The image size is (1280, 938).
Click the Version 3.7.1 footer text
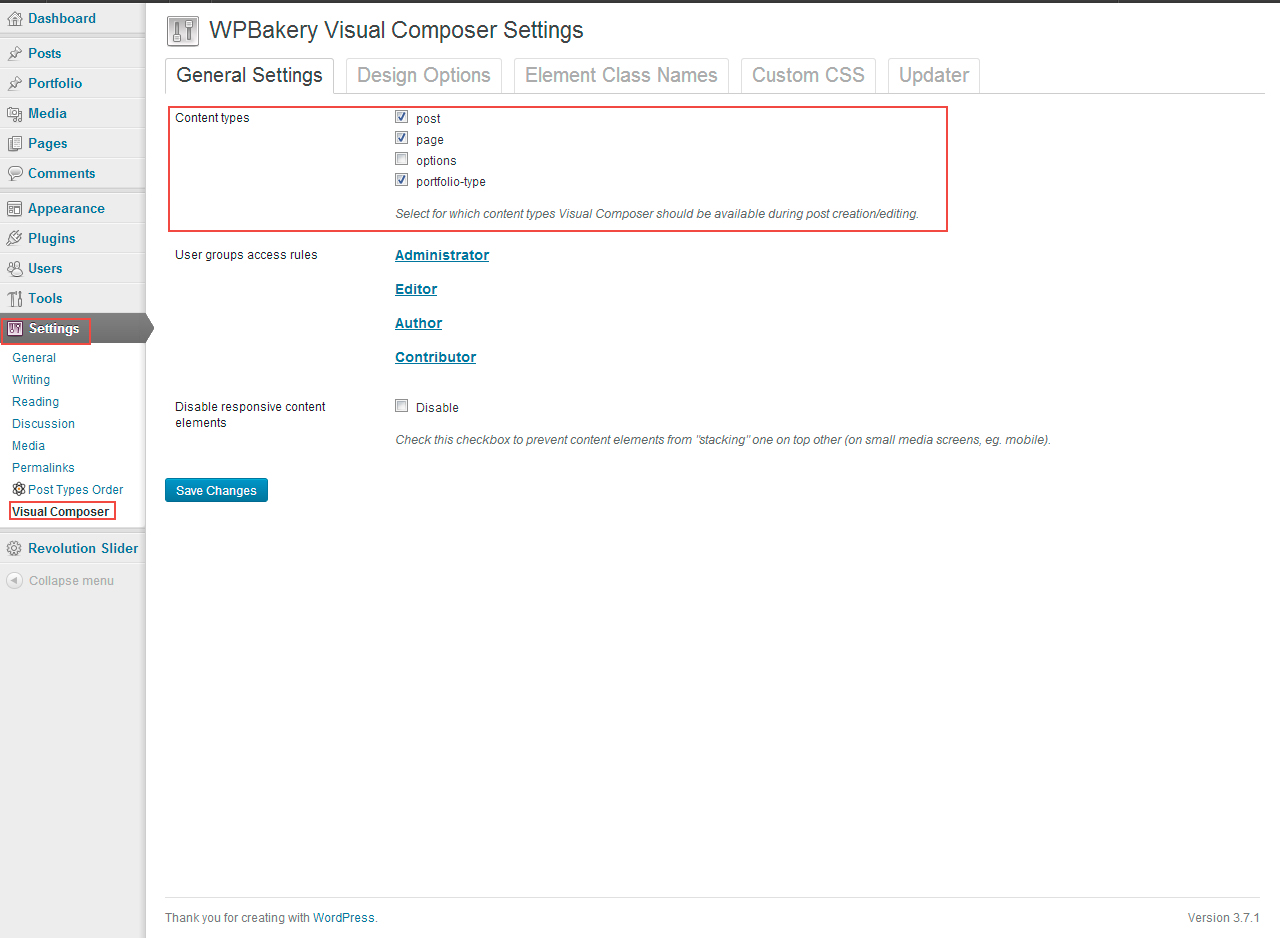click(x=1223, y=917)
